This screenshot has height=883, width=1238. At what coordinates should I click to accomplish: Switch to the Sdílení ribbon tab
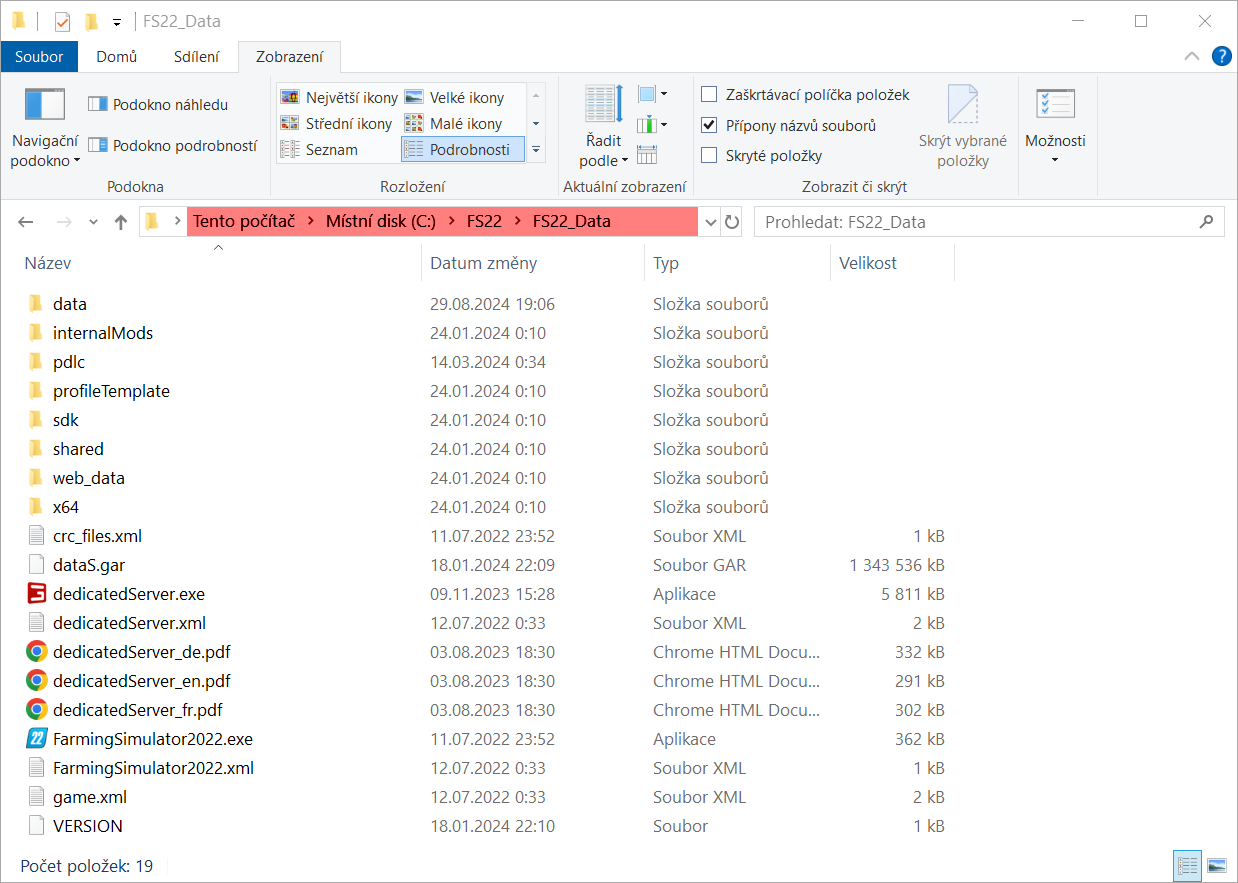click(196, 57)
